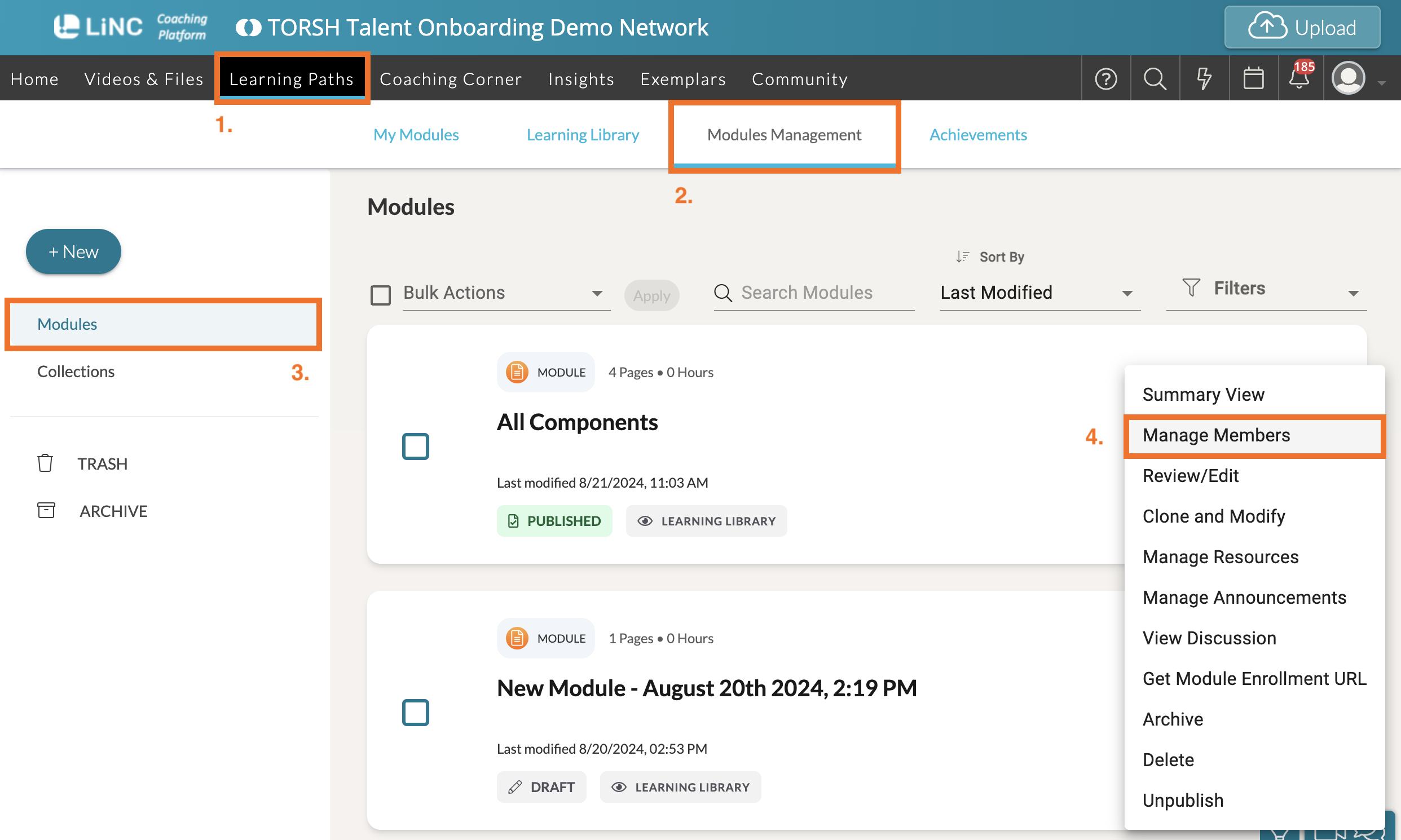
Task: Click the + New button
Action: 73,251
